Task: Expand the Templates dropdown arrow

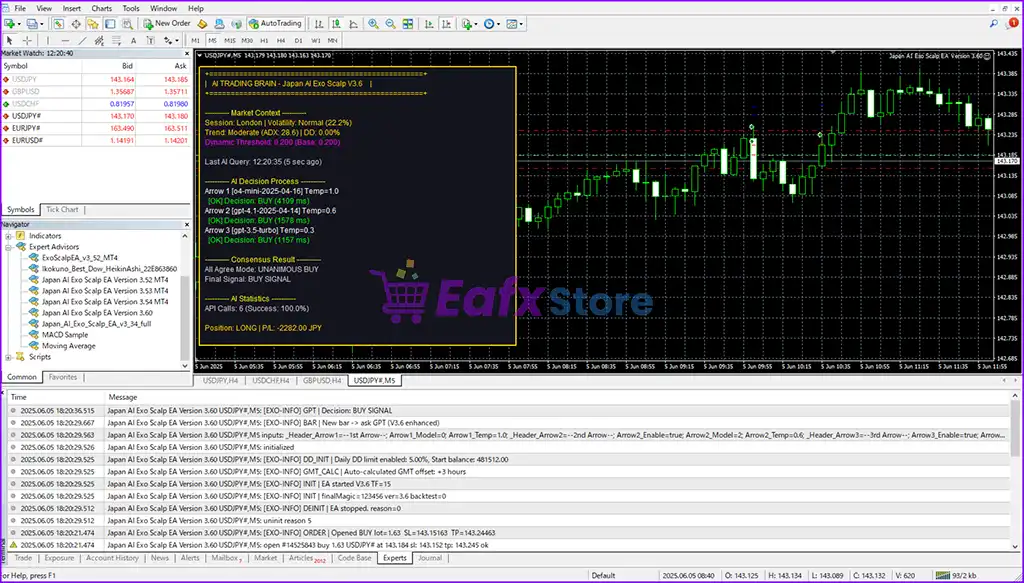Action: (521, 24)
